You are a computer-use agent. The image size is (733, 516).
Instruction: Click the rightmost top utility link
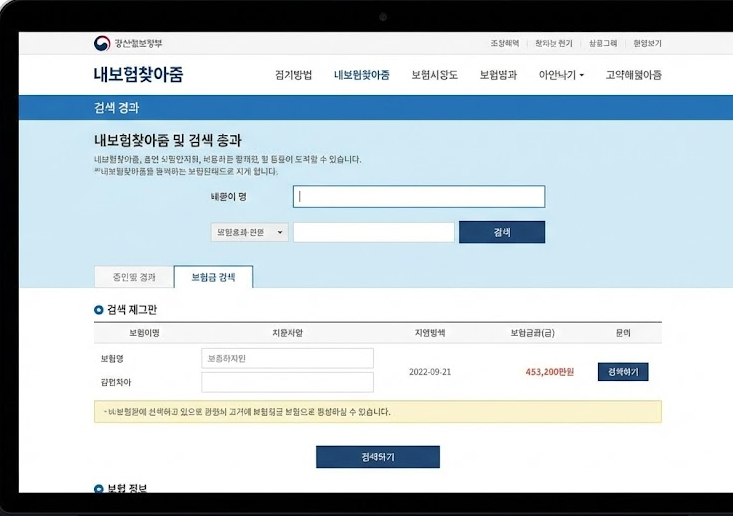tap(647, 43)
